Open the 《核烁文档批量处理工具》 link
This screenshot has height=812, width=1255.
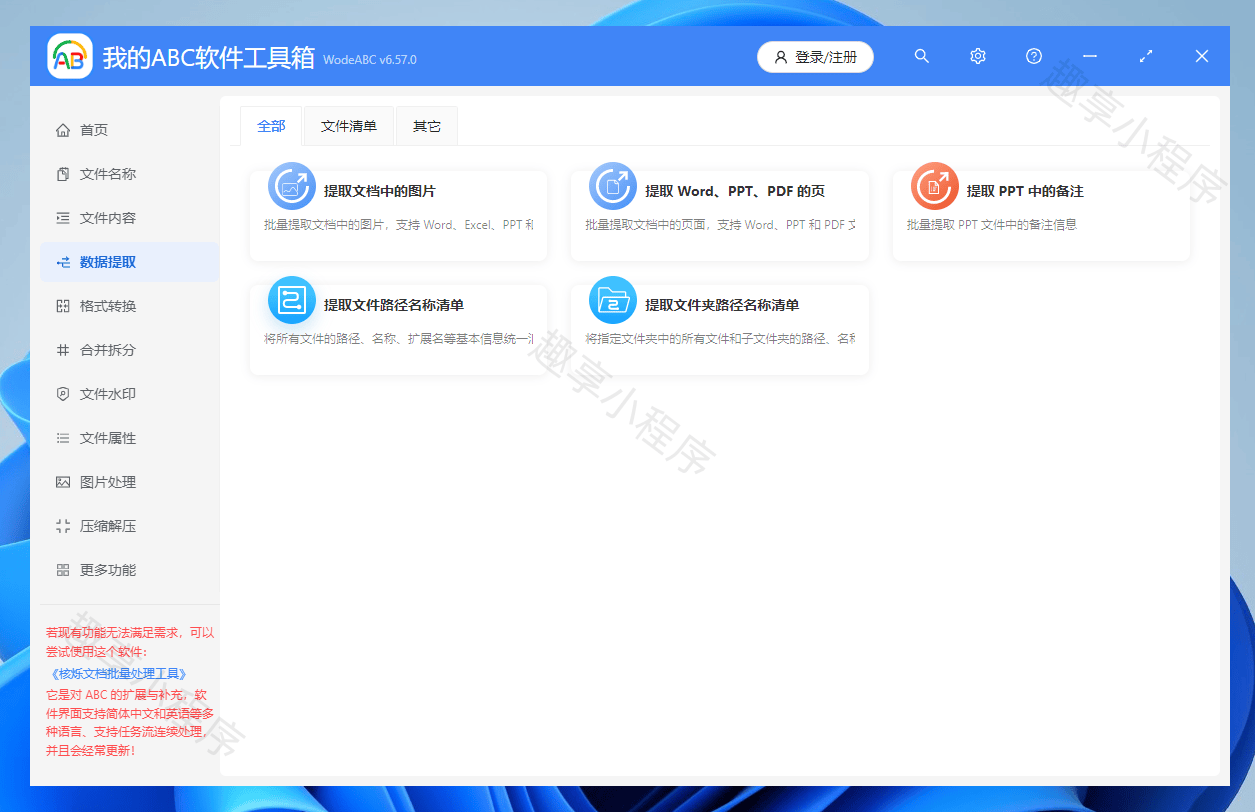click(118, 674)
